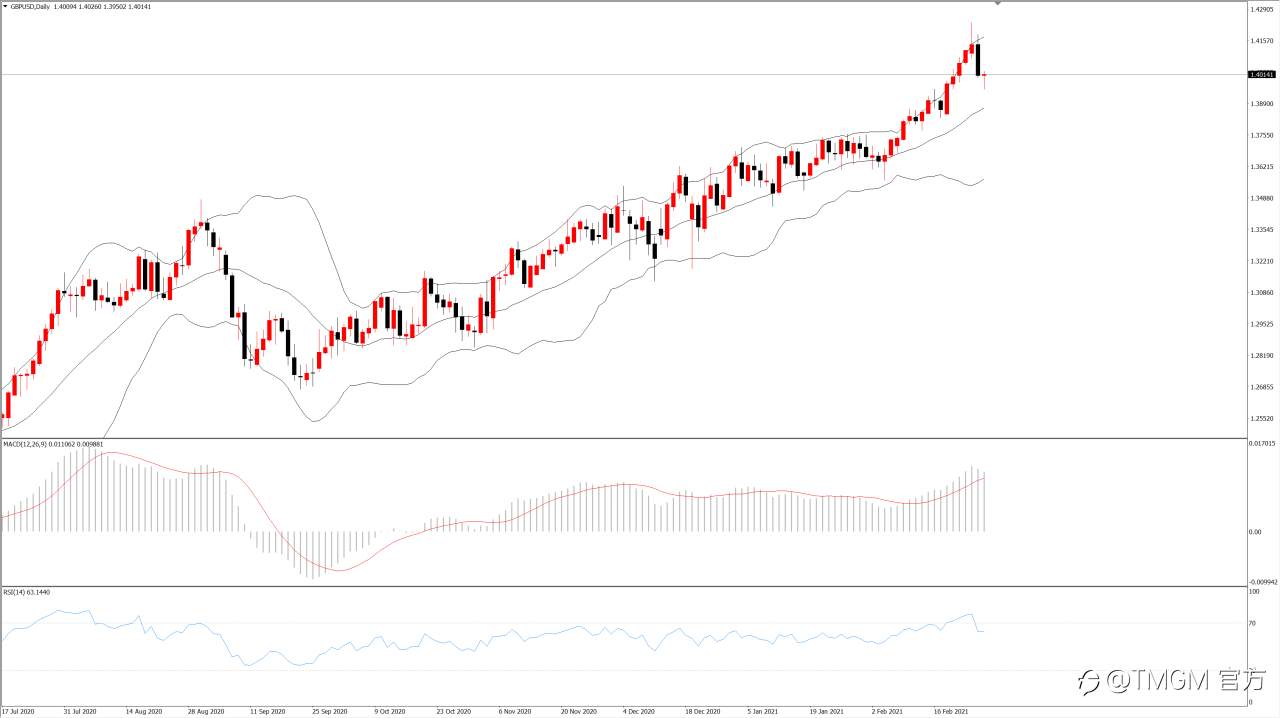Viewport: 1280px width, 718px height.
Task: Click the 1.36215 price axis label
Action: (1263, 167)
